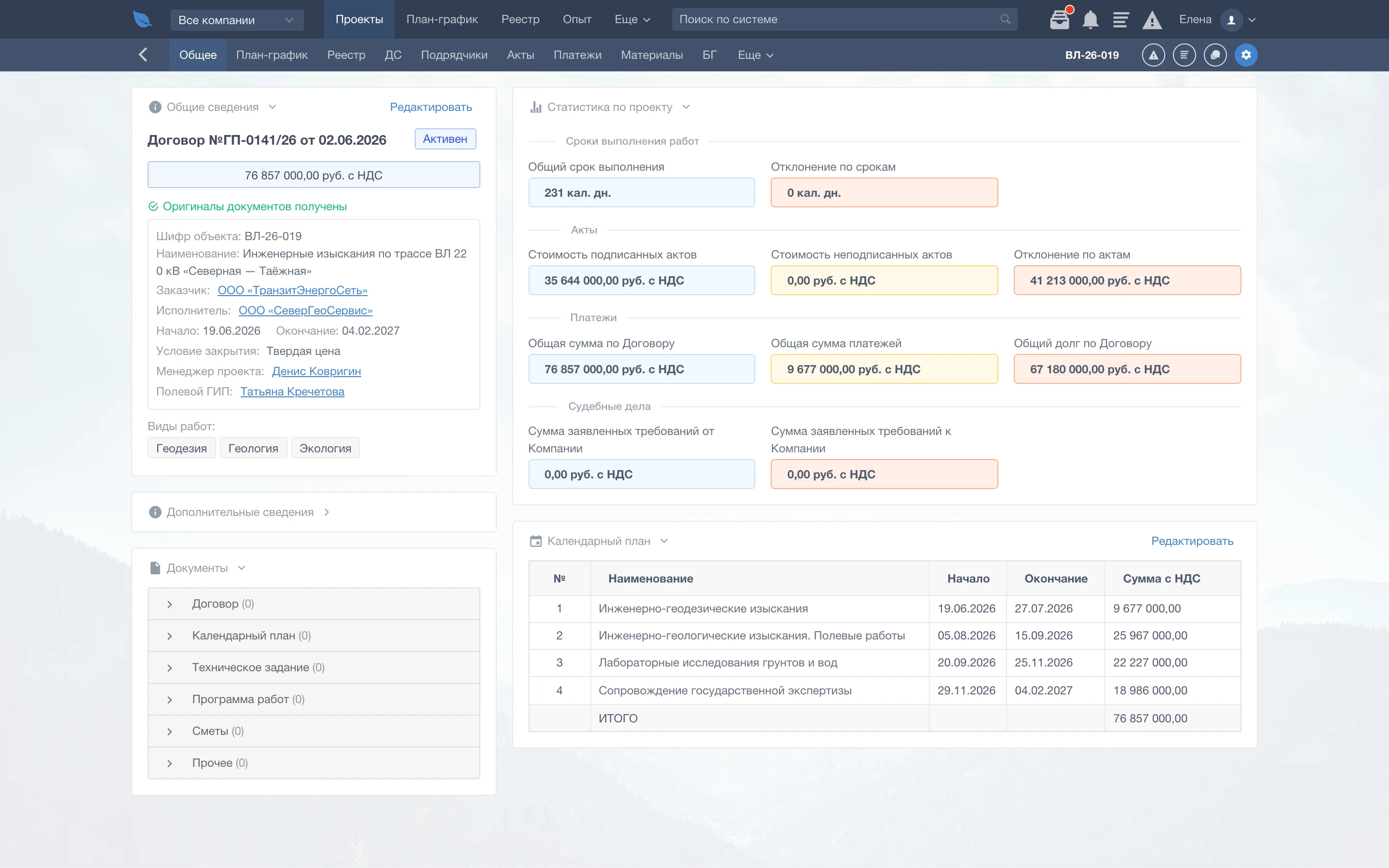Click Редактировать in Календарный план
1389x868 pixels.
click(x=1192, y=541)
